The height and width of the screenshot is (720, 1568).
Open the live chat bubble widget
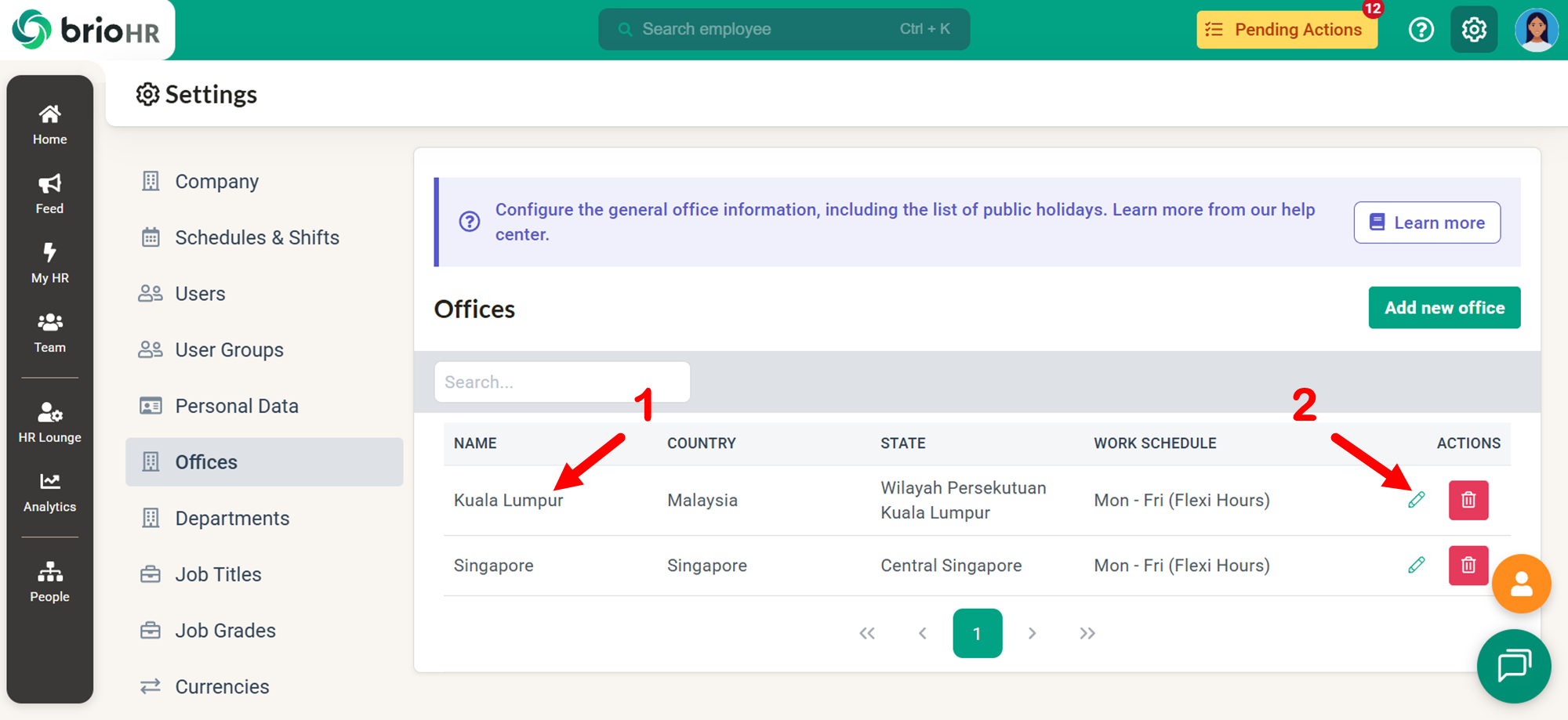1513,666
